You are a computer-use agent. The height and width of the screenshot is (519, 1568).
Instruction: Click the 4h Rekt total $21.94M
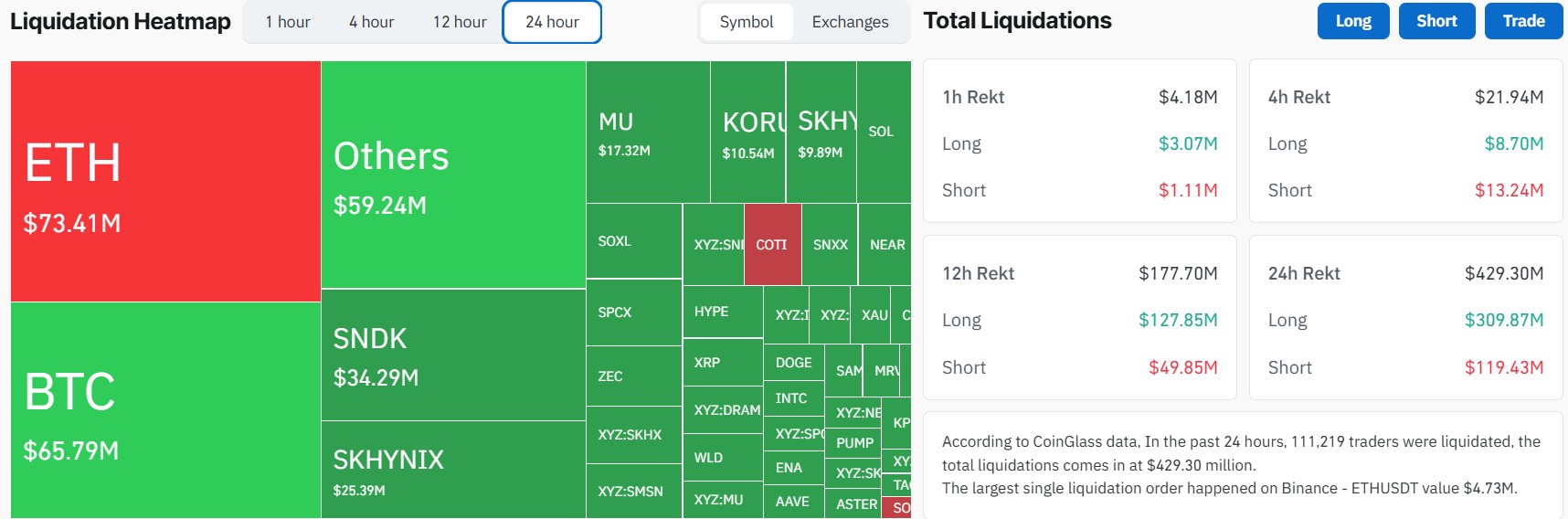pyautogui.click(x=1509, y=97)
